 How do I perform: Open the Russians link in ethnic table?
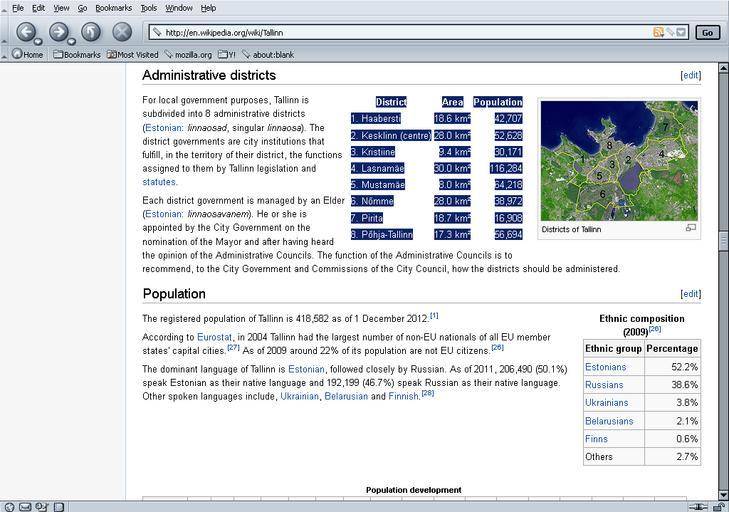[604, 385]
